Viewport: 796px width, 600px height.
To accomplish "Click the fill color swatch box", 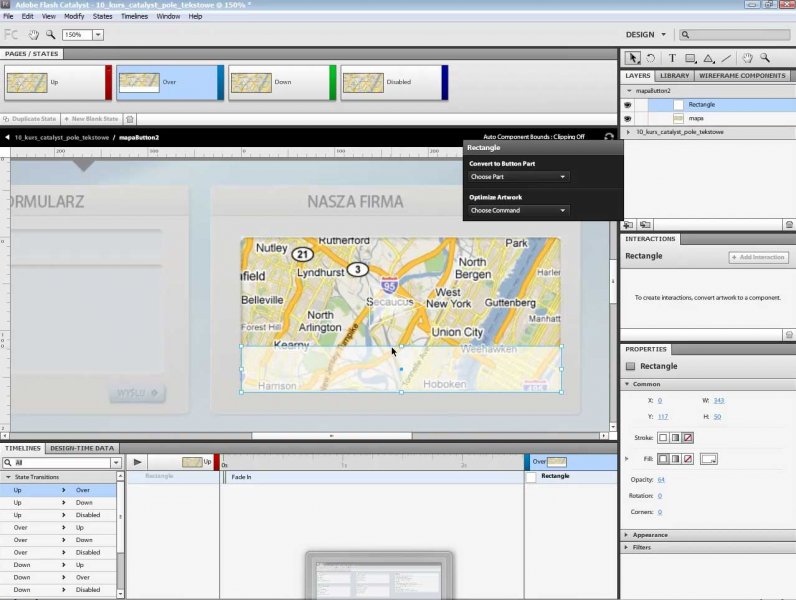I will pos(709,459).
